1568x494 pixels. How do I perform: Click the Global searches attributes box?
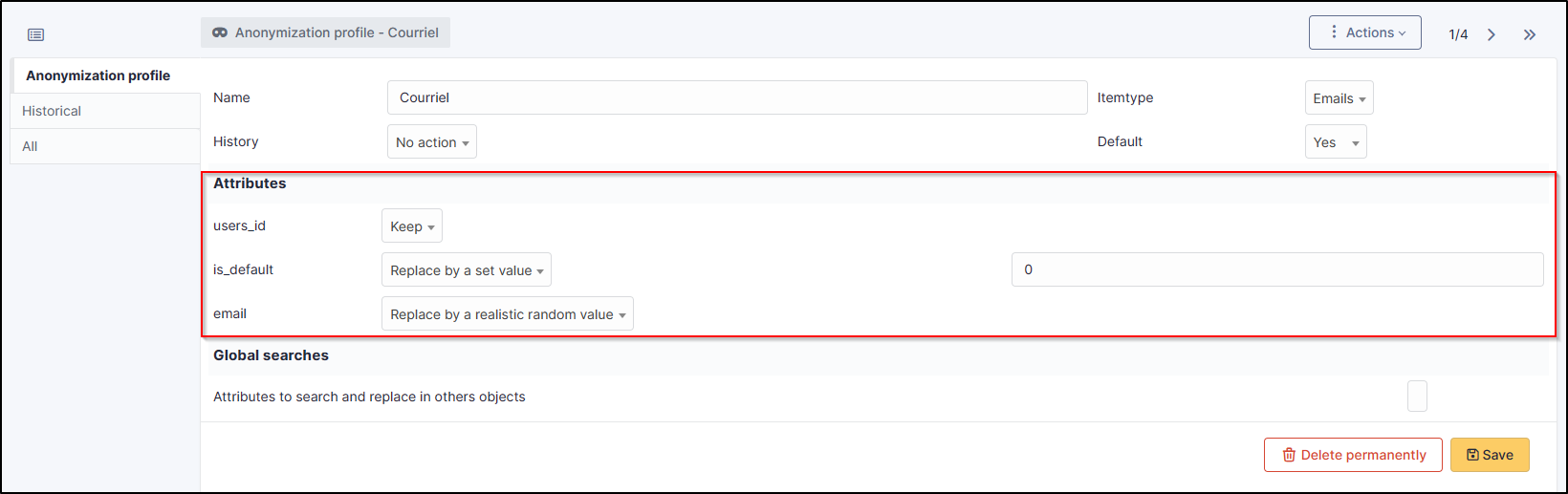(x=1417, y=396)
